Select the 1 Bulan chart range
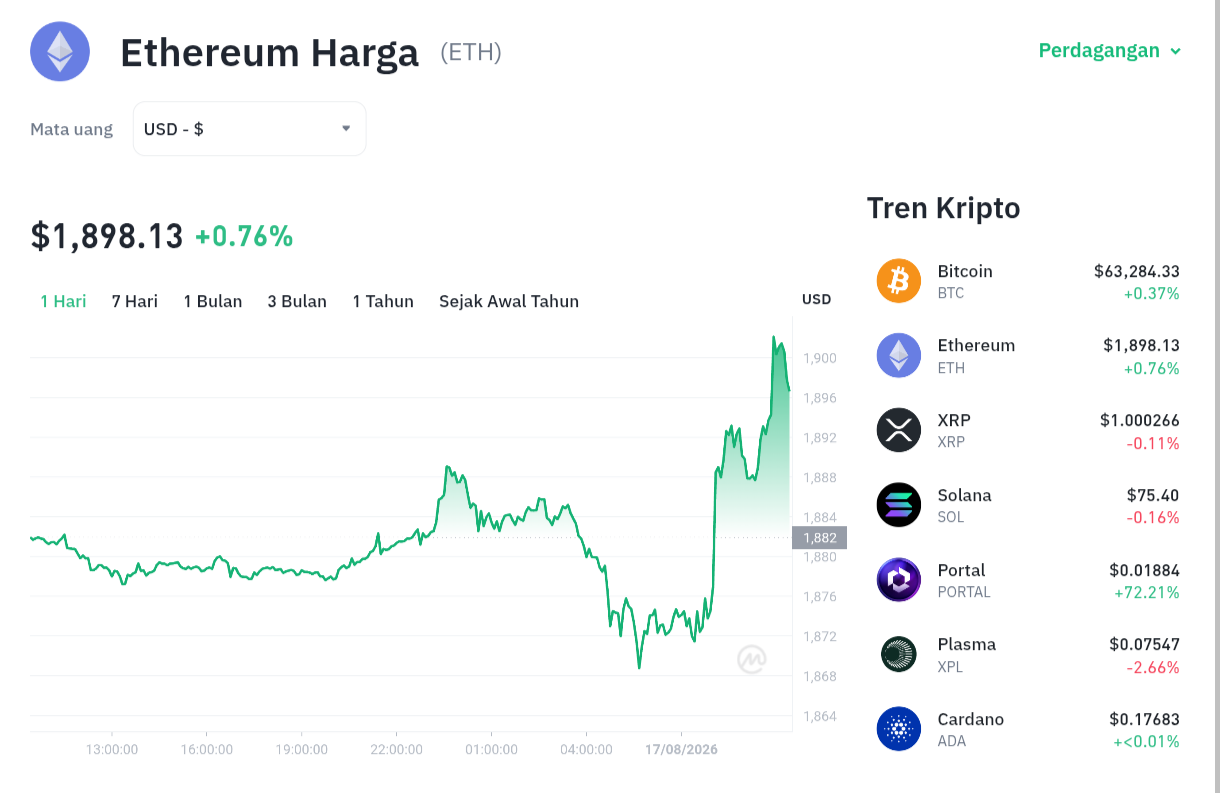 (x=213, y=301)
